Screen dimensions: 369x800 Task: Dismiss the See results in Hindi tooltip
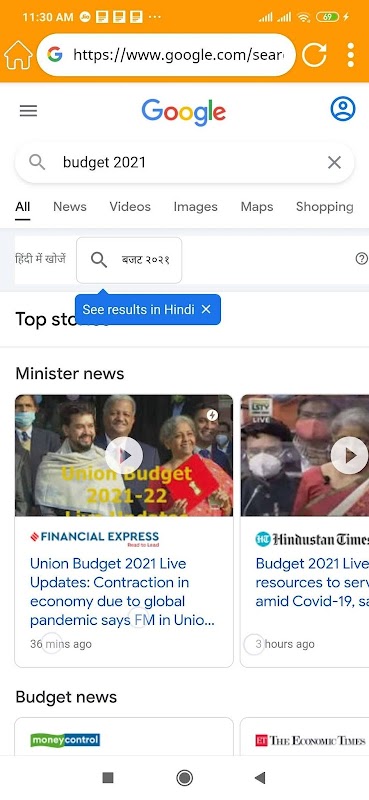tap(206, 309)
